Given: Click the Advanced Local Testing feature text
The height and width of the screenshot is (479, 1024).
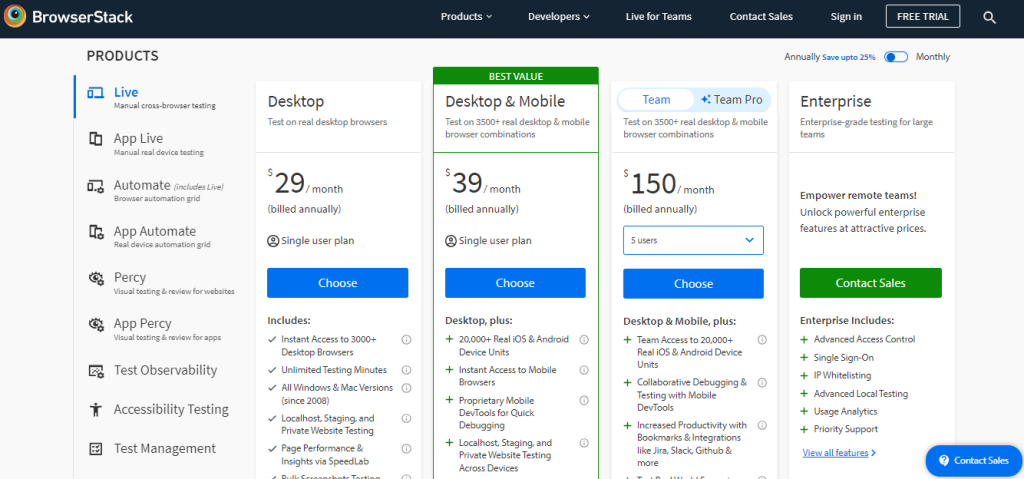Looking at the screenshot, I should click(x=861, y=393).
